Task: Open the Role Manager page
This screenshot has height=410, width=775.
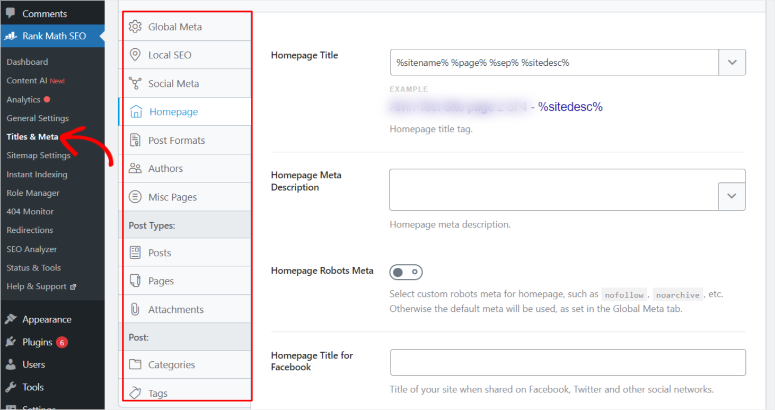Action: (33, 193)
